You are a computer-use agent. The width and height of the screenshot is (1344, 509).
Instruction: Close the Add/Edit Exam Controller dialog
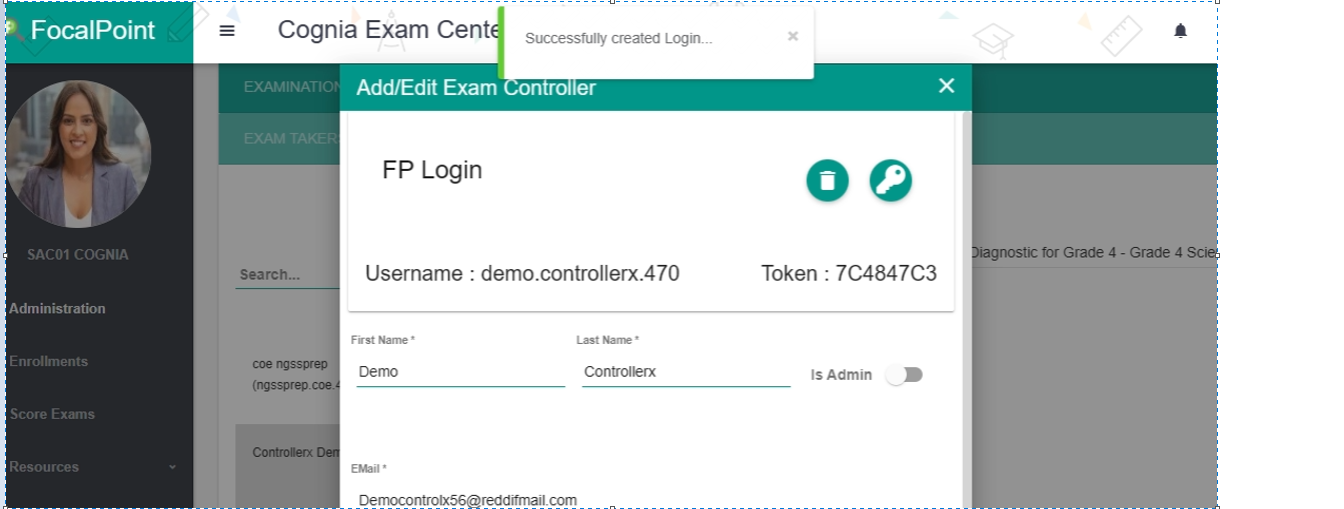click(946, 86)
